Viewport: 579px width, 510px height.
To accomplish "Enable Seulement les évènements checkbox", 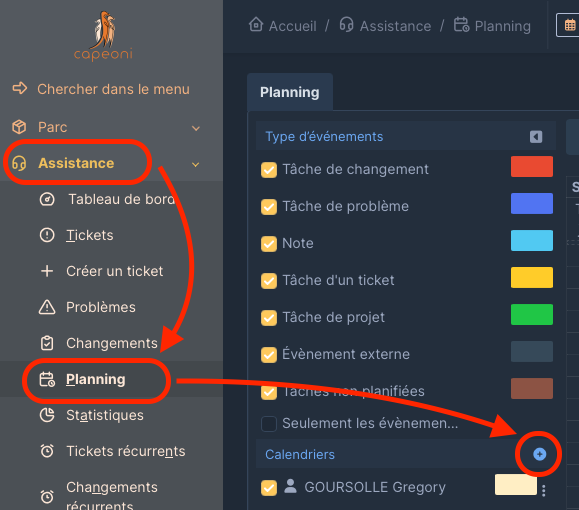I will click(x=269, y=424).
